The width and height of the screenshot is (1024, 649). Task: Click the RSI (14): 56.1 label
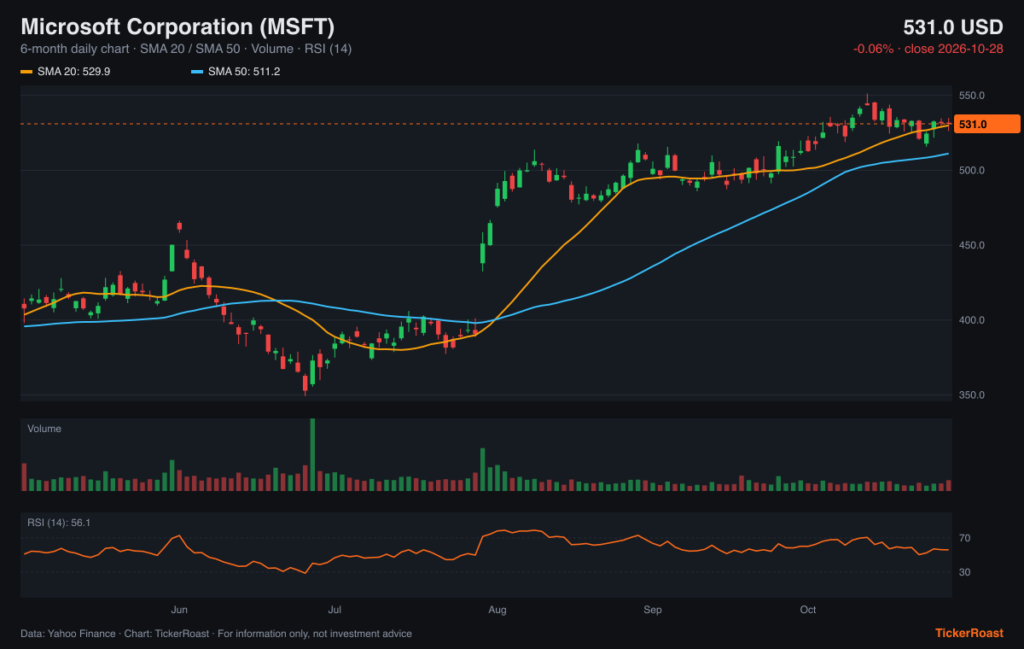(x=59, y=523)
